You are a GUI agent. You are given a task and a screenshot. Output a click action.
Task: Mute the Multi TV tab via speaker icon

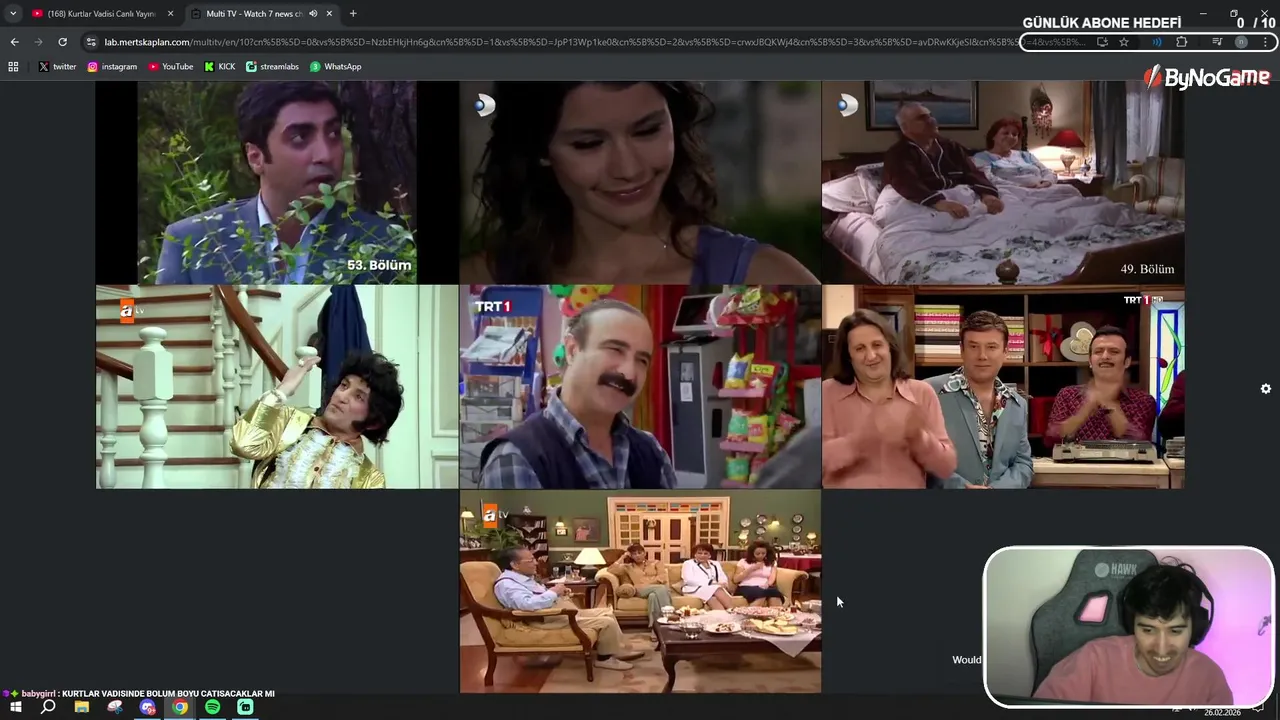[313, 14]
